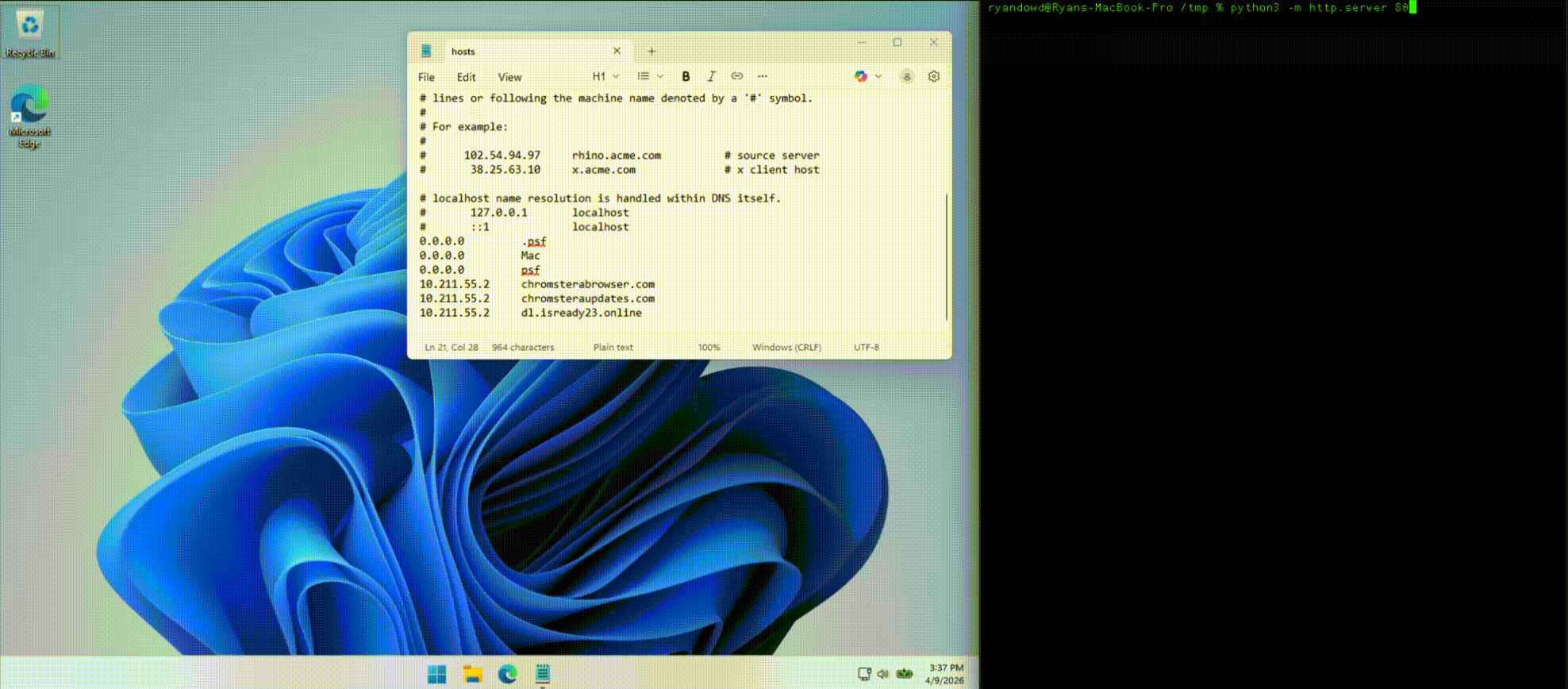
Task: Open Notepad settings gear
Action: (x=933, y=77)
